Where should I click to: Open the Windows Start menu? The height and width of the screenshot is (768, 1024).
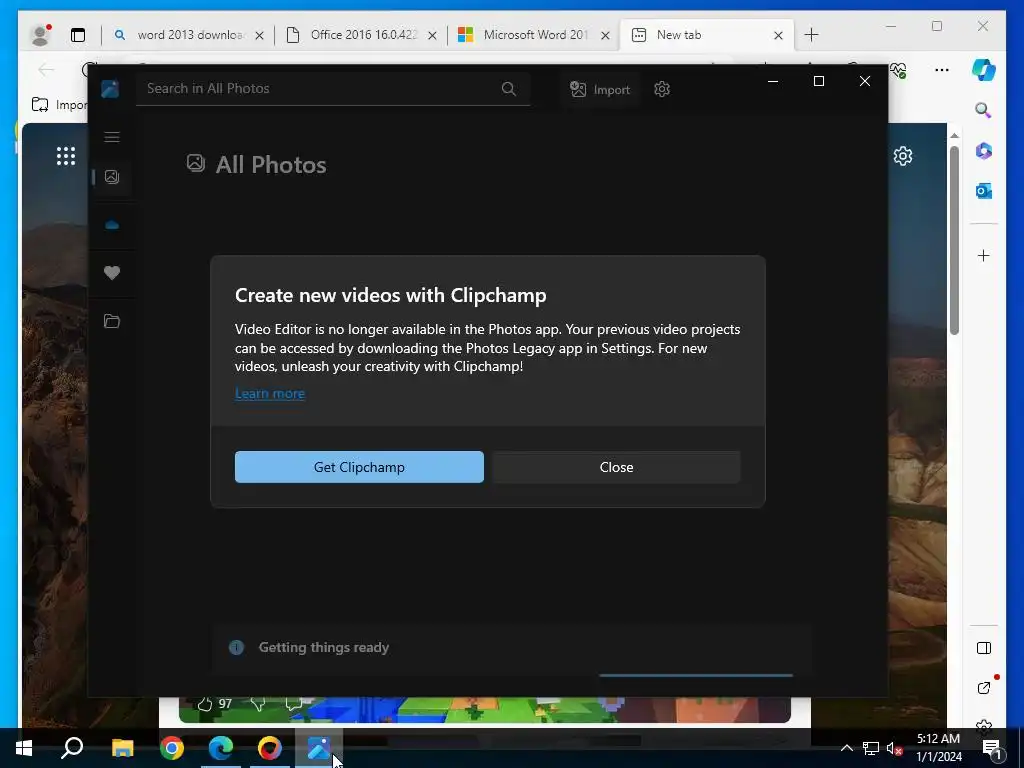[x=24, y=748]
